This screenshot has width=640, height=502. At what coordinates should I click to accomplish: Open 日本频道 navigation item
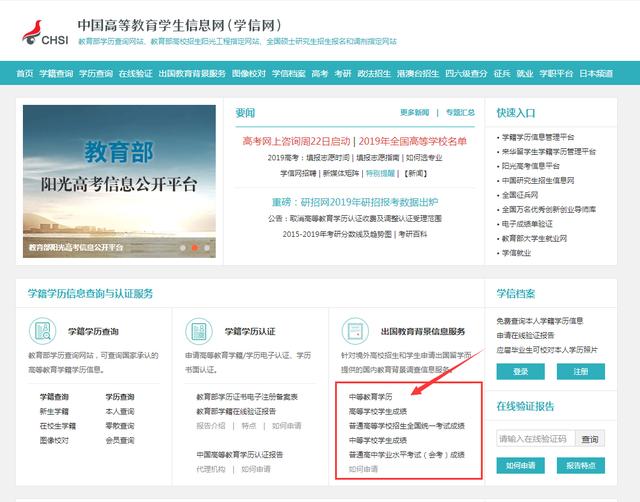pyautogui.click(x=596, y=73)
